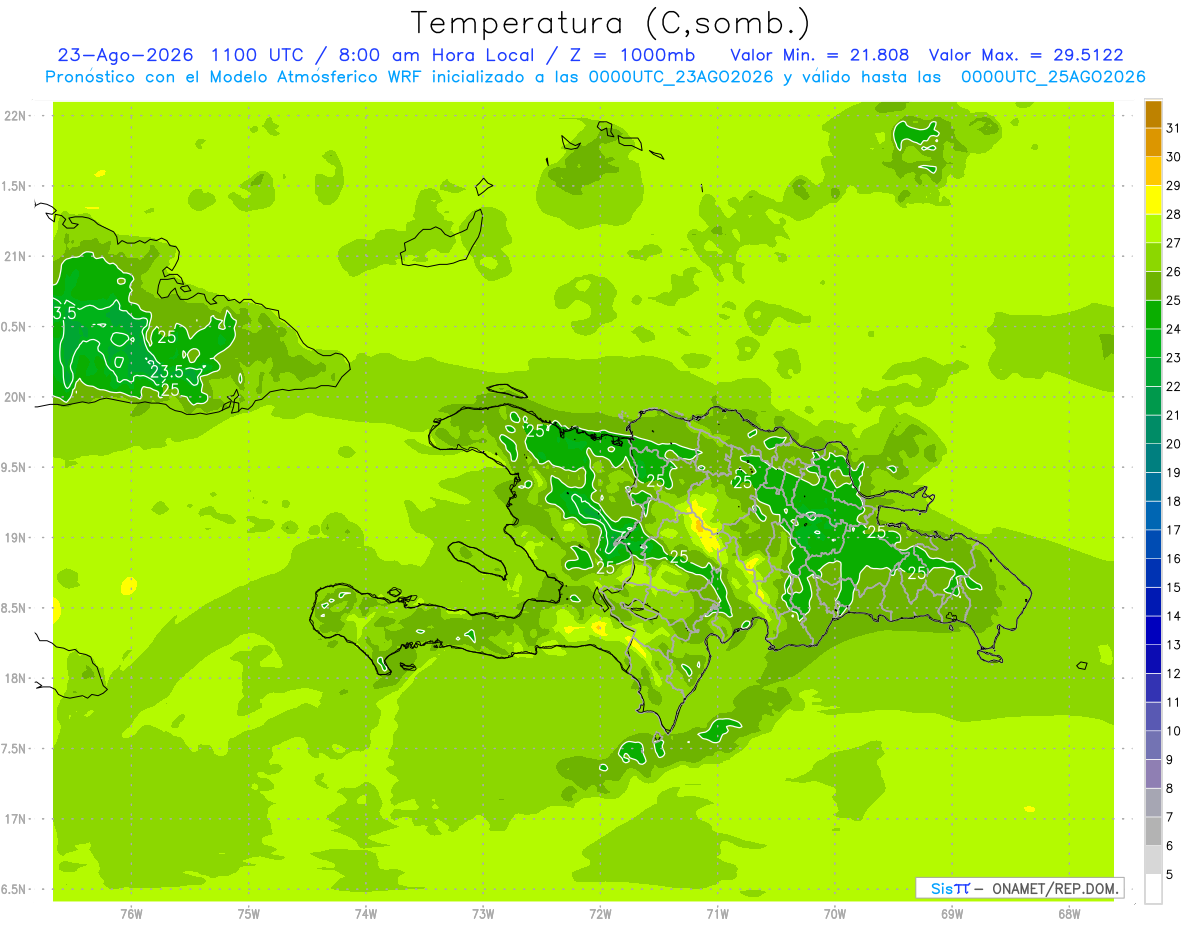Click the color scale label 29
The image size is (1200, 927).
click(1173, 186)
